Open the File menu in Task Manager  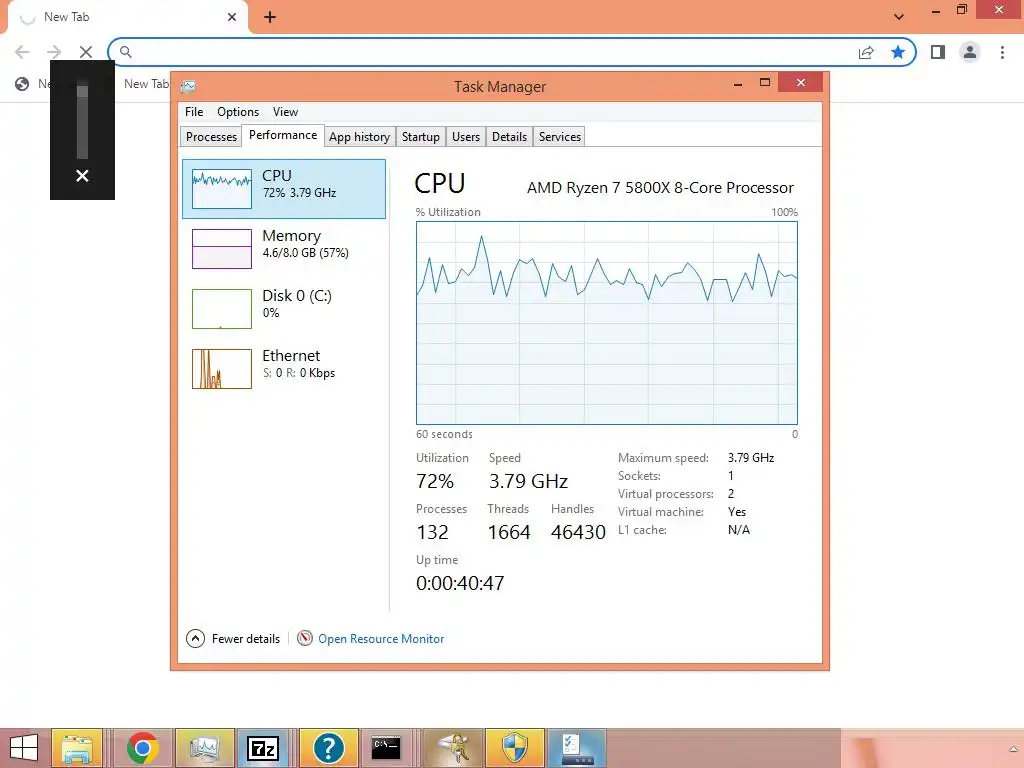pos(194,112)
